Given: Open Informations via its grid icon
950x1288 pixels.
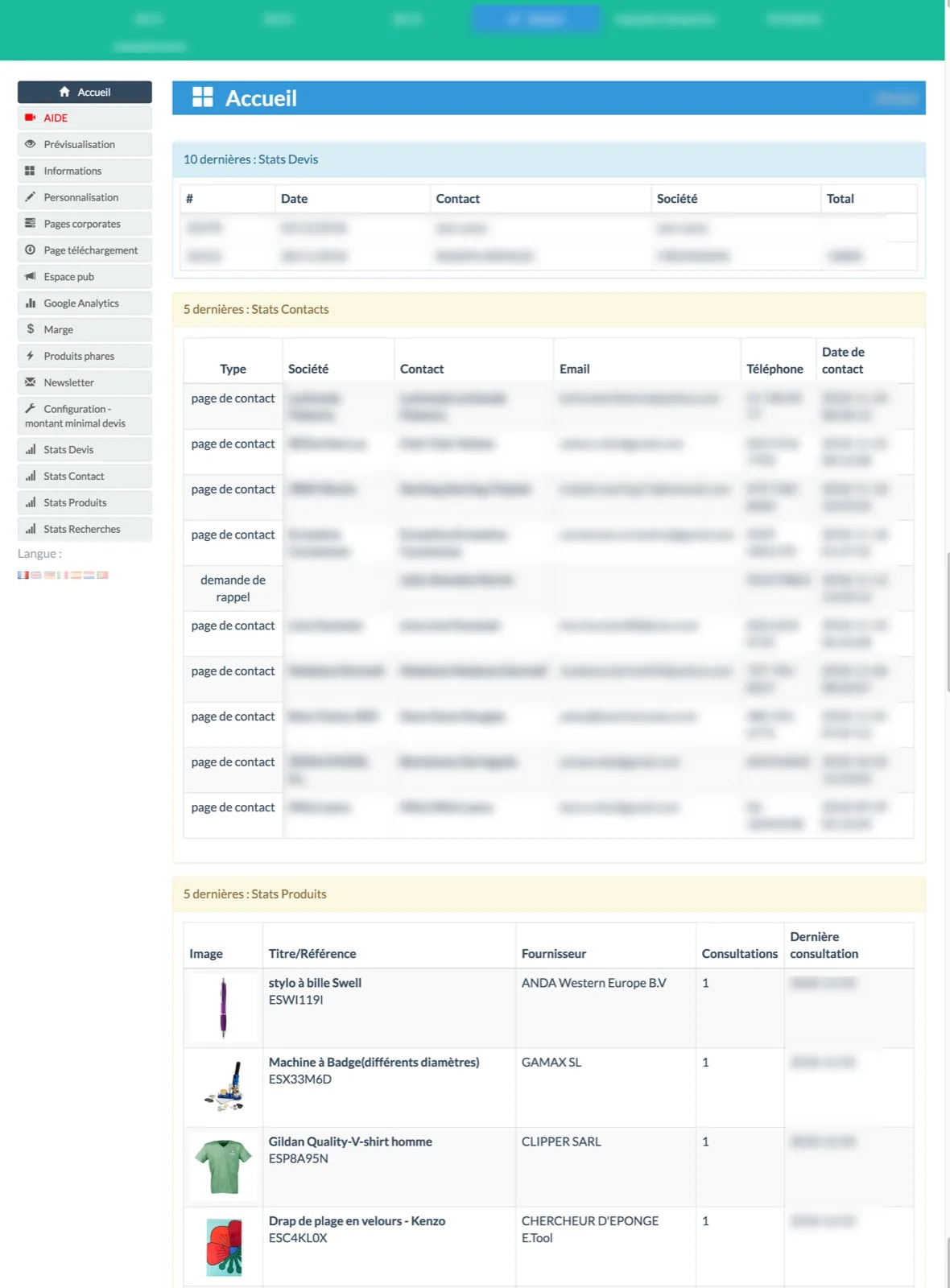Looking at the screenshot, I should click(30, 171).
